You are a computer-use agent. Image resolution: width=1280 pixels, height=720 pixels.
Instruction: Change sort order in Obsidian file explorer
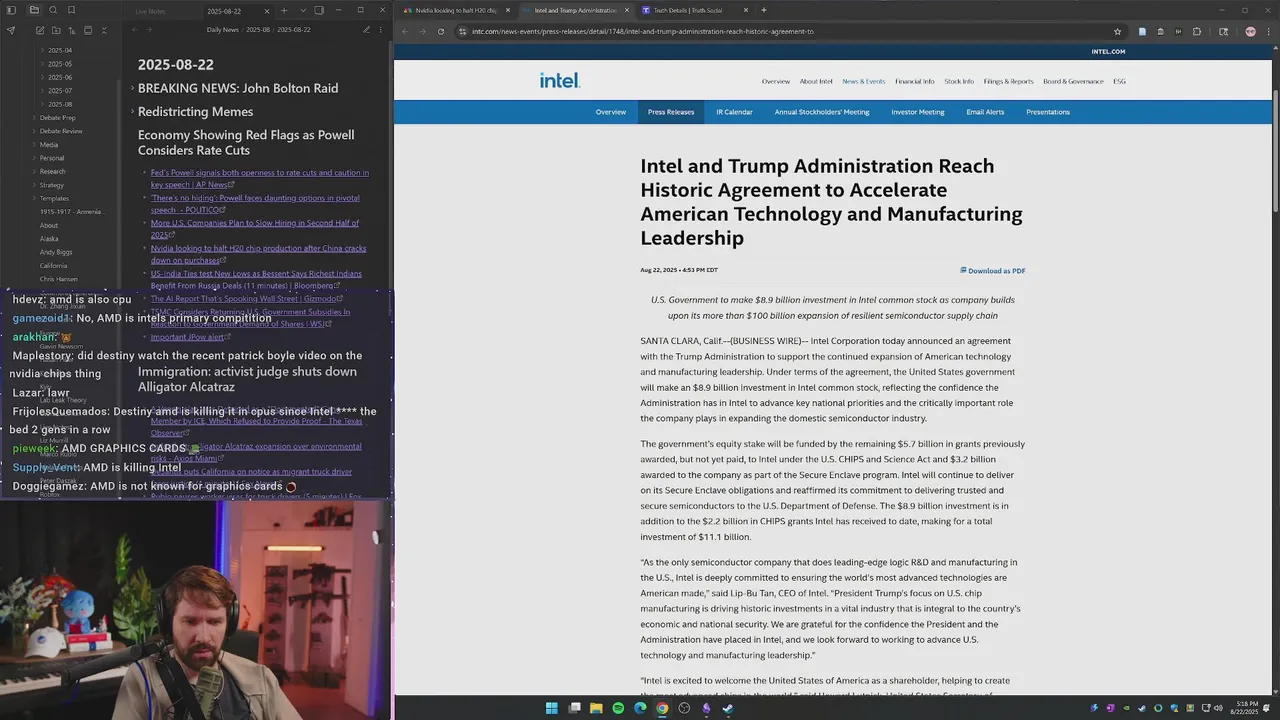pos(73,30)
